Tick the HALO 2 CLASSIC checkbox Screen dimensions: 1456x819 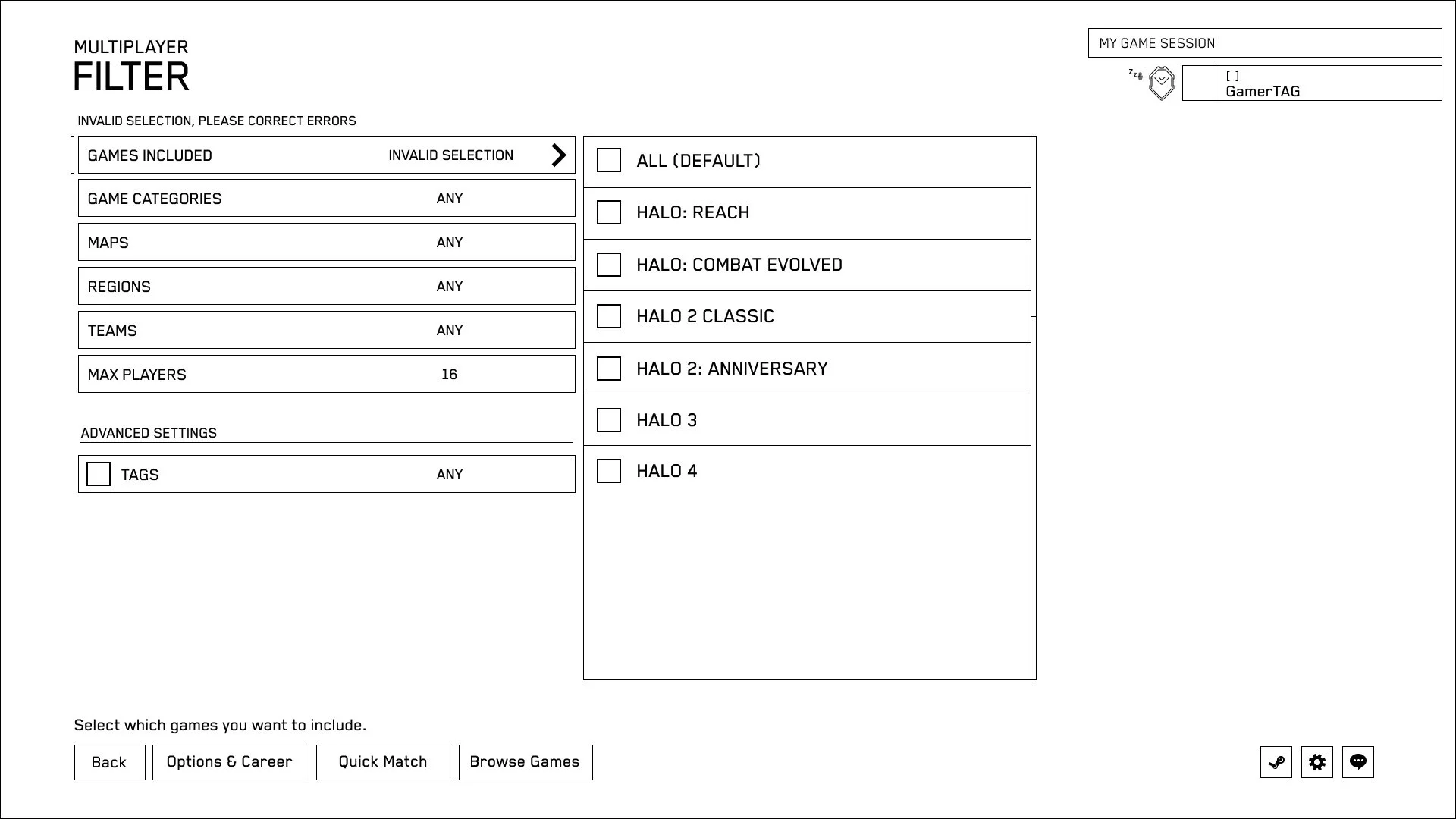point(609,316)
